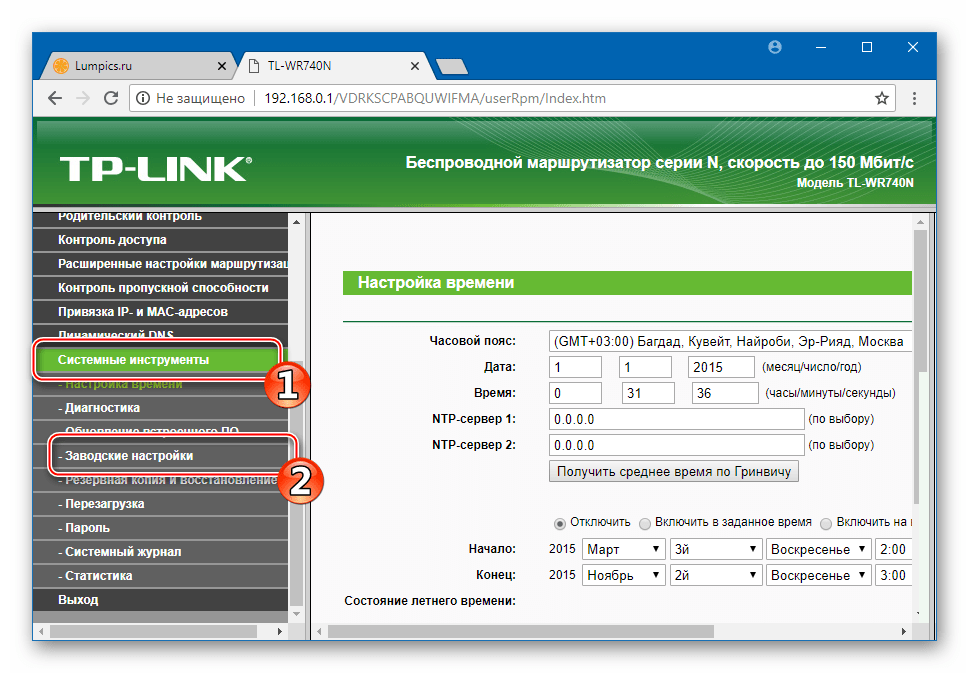969x673 pixels.
Task: Click Получить среднее время по Гринвичу button
Action: click(674, 472)
